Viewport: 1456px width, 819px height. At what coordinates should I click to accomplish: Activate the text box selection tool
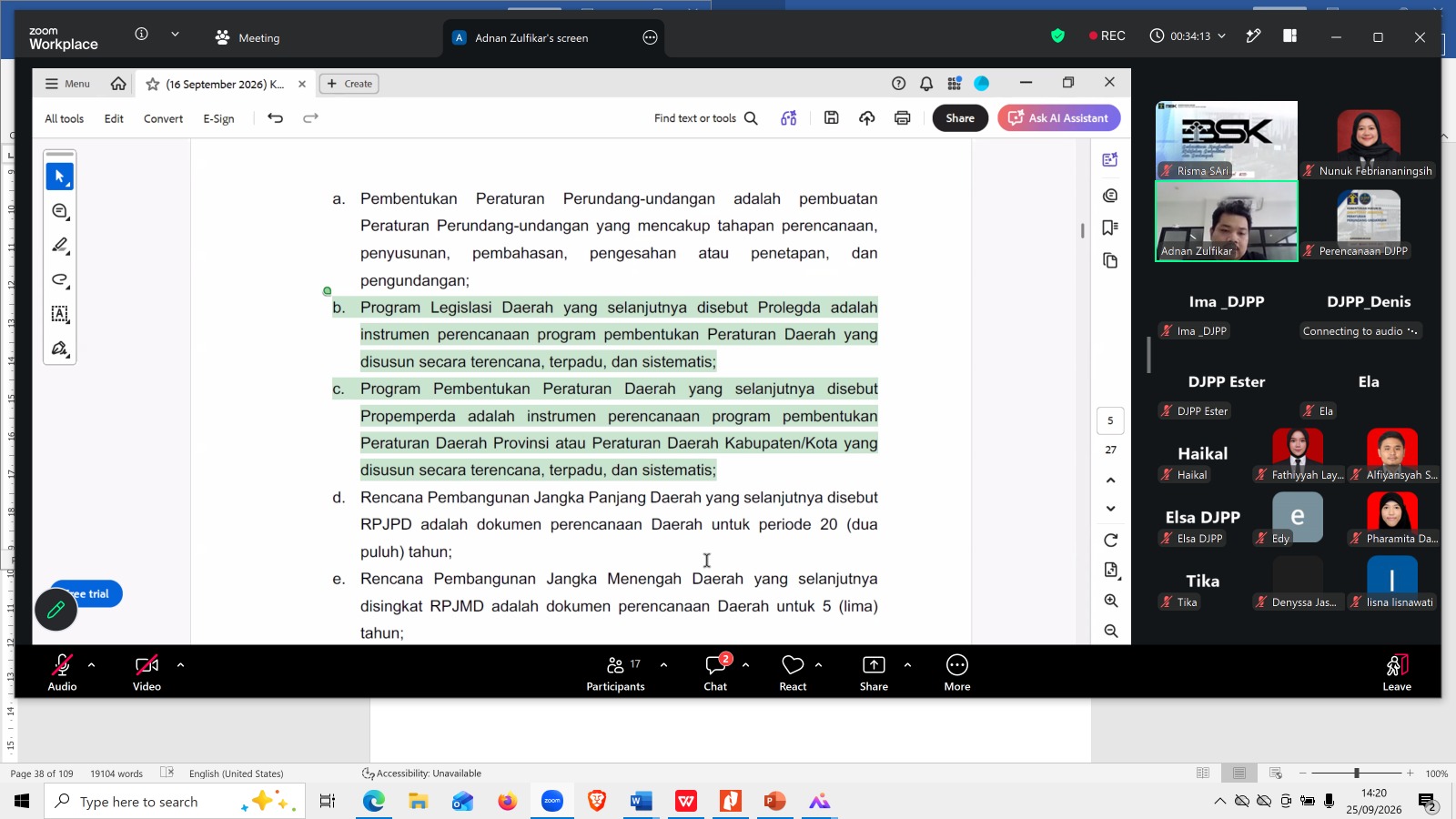60,314
